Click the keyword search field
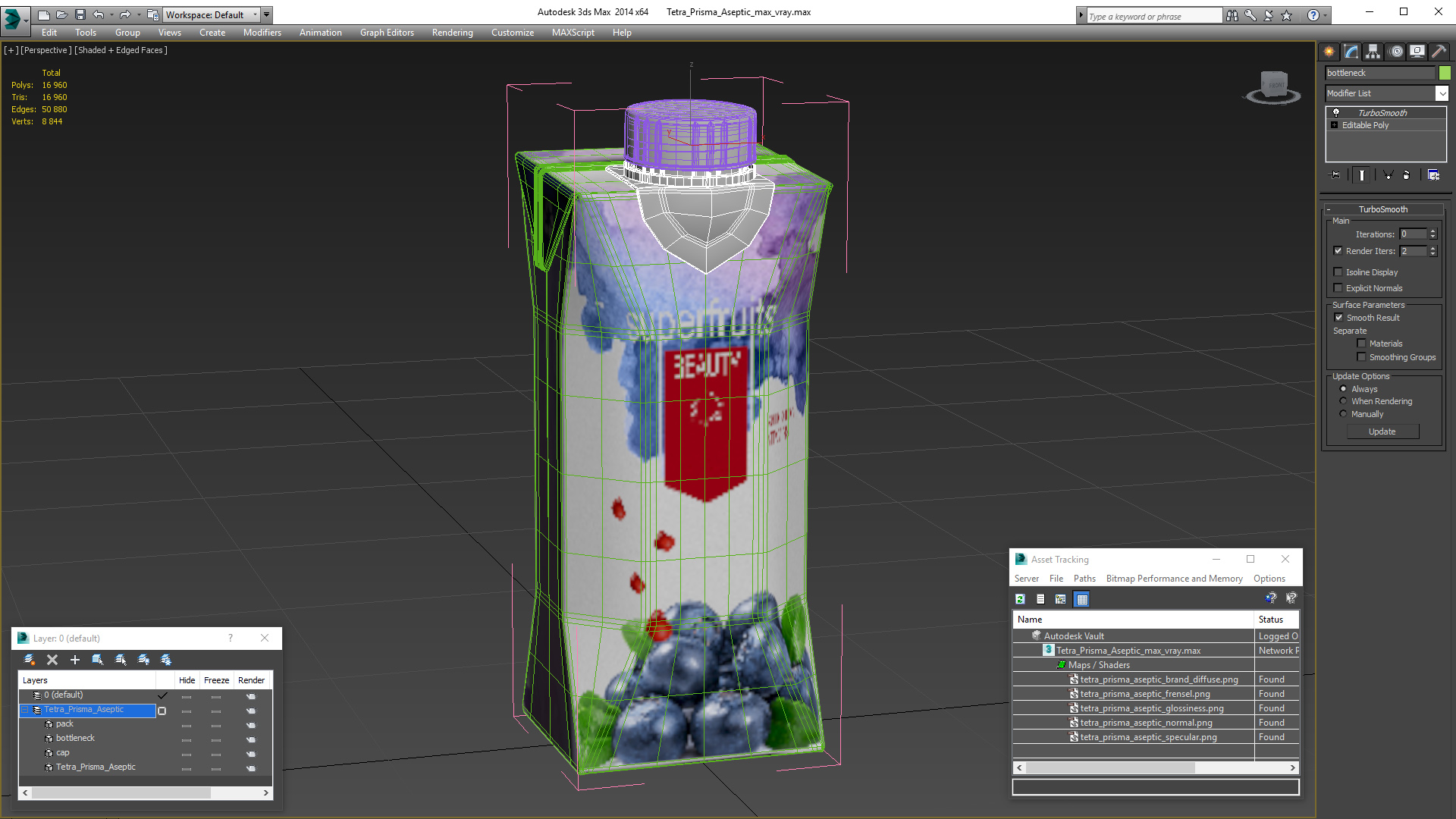 tap(1154, 16)
